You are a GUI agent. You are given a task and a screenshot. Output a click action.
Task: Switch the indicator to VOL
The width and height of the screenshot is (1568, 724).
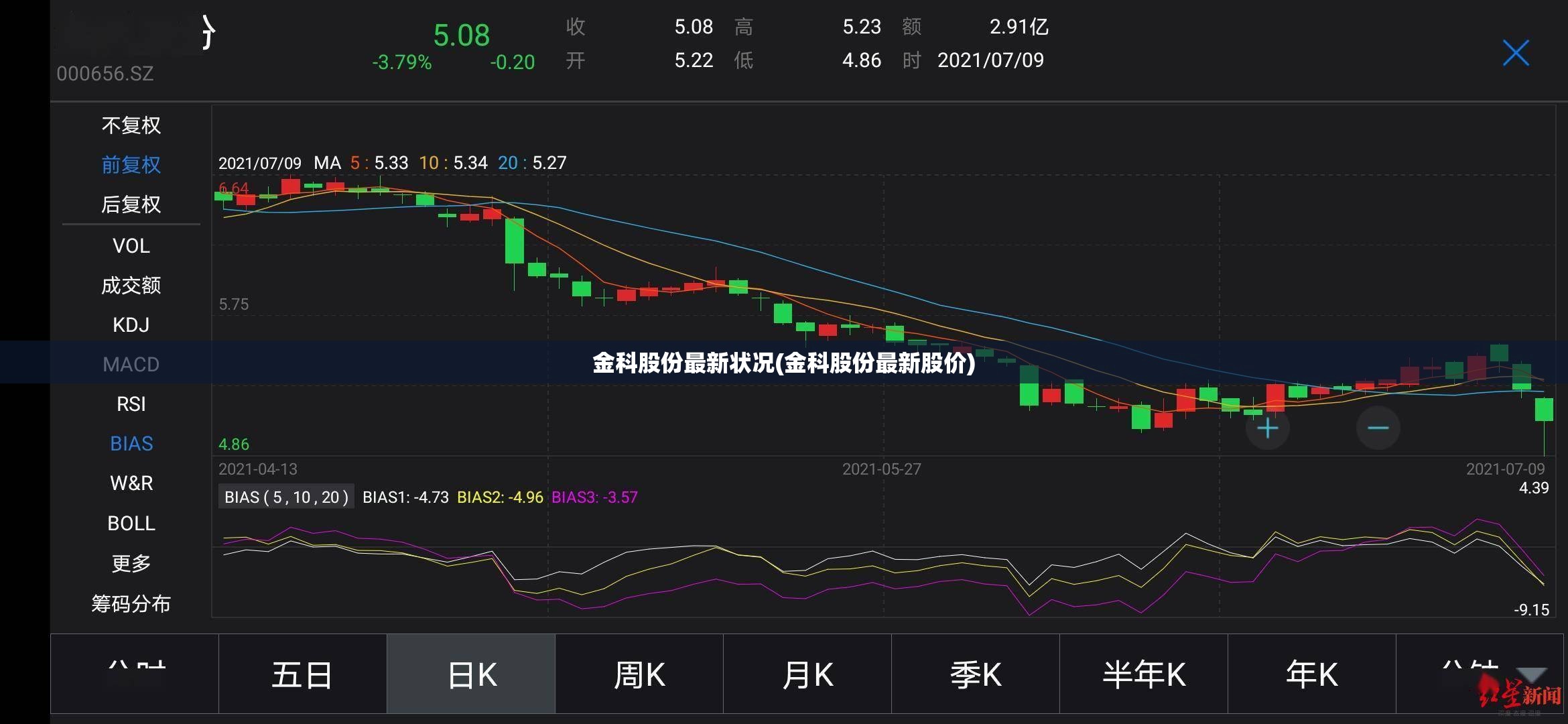(x=131, y=246)
